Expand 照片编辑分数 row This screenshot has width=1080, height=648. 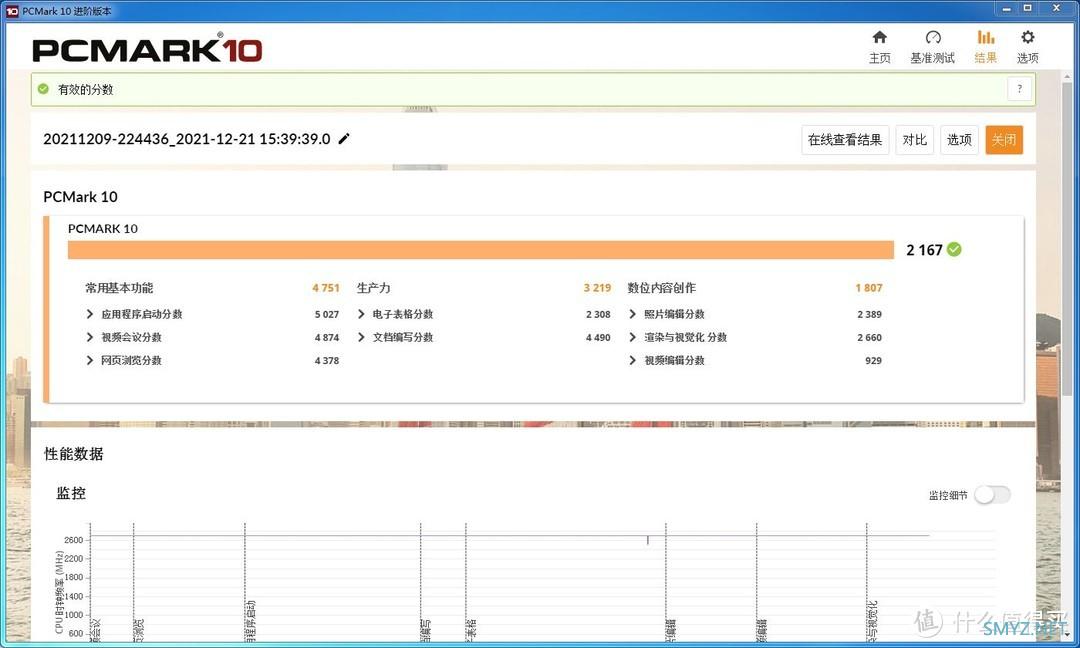(632, 314)
